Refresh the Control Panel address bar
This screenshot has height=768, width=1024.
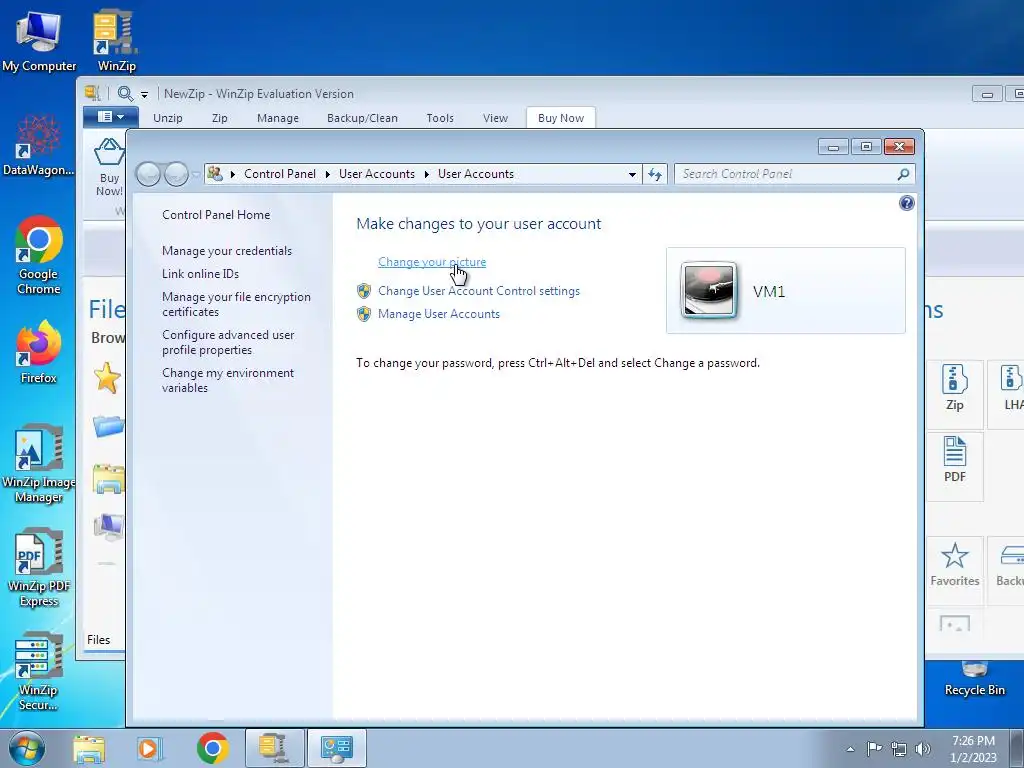[655, 174]
